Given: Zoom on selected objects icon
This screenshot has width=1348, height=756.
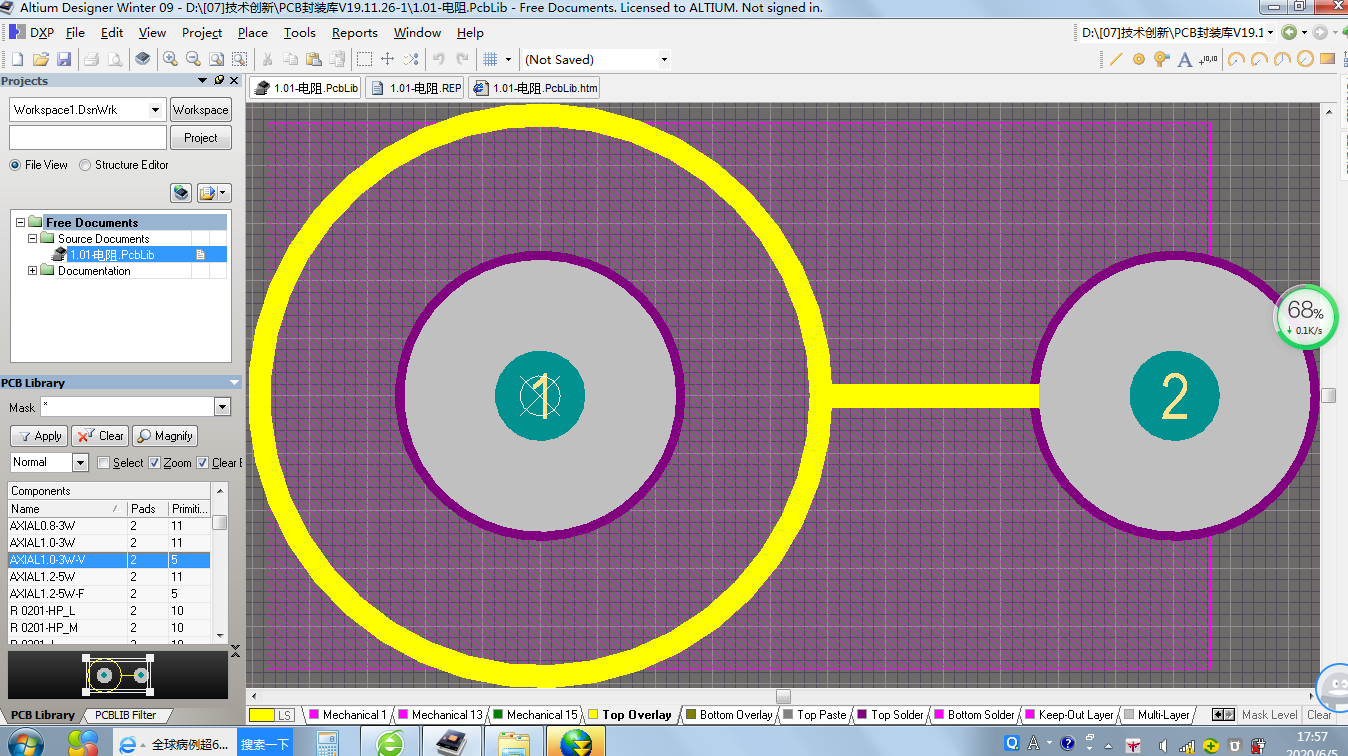Looking at the screenshot, I should [240, 60].
